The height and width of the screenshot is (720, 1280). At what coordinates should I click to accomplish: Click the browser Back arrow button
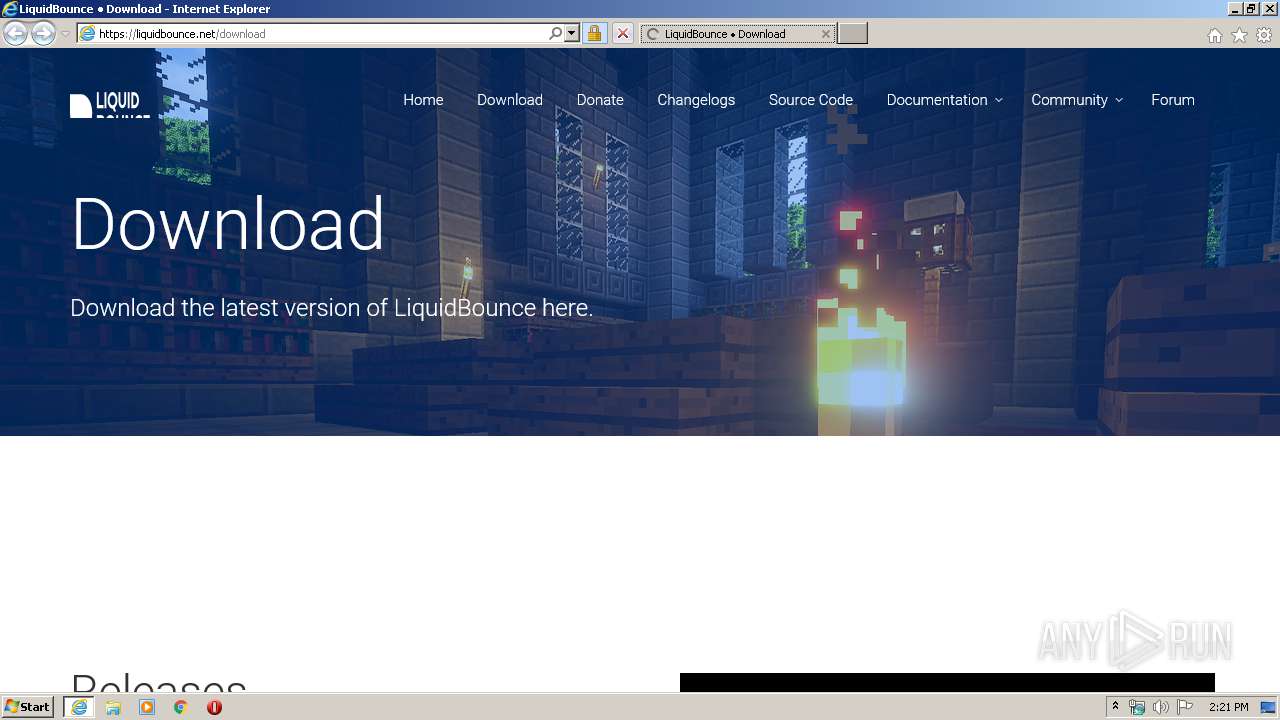click(x=15, y=34)
